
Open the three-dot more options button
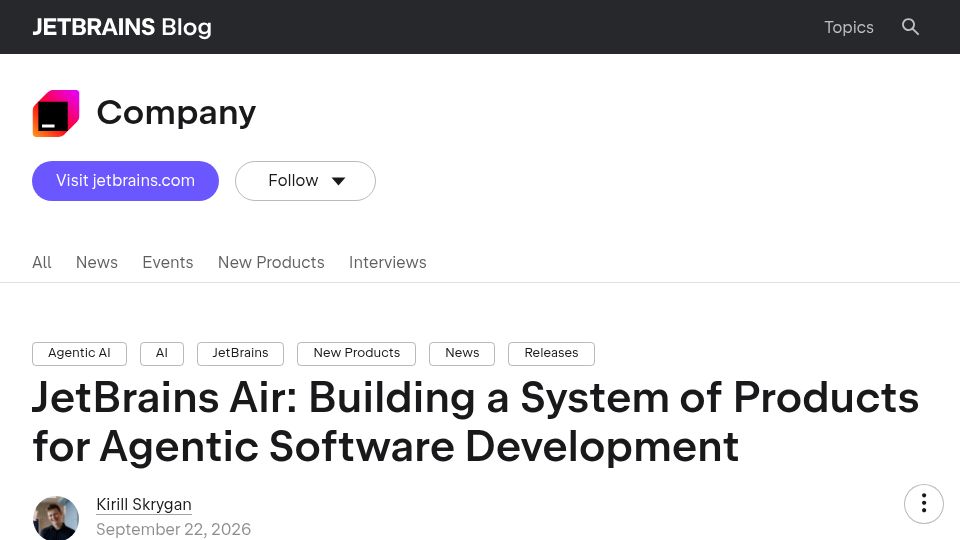click(x=923, y=504)
